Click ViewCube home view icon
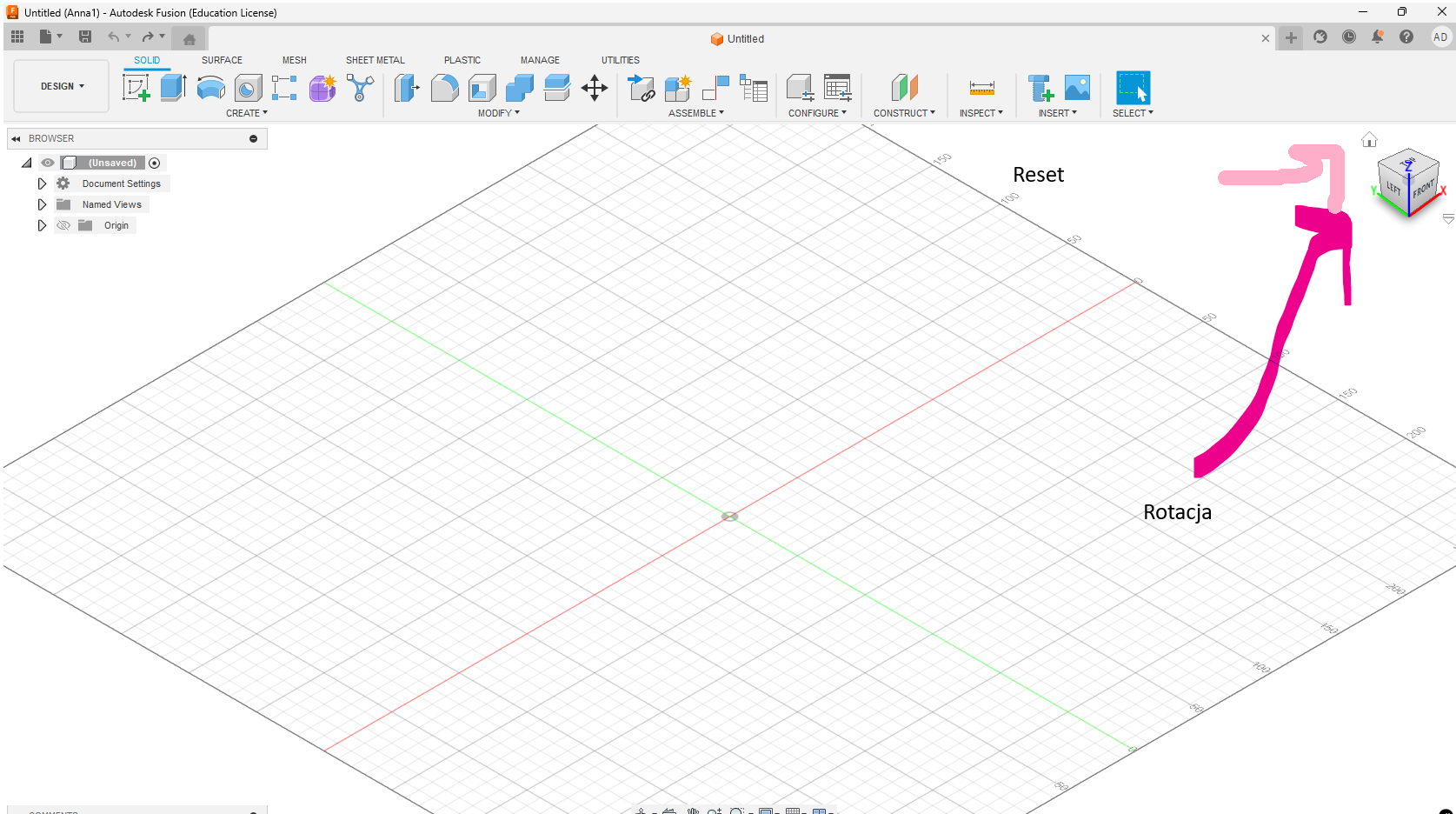The image size is (1456, 814). click(x=1369, y=139)
